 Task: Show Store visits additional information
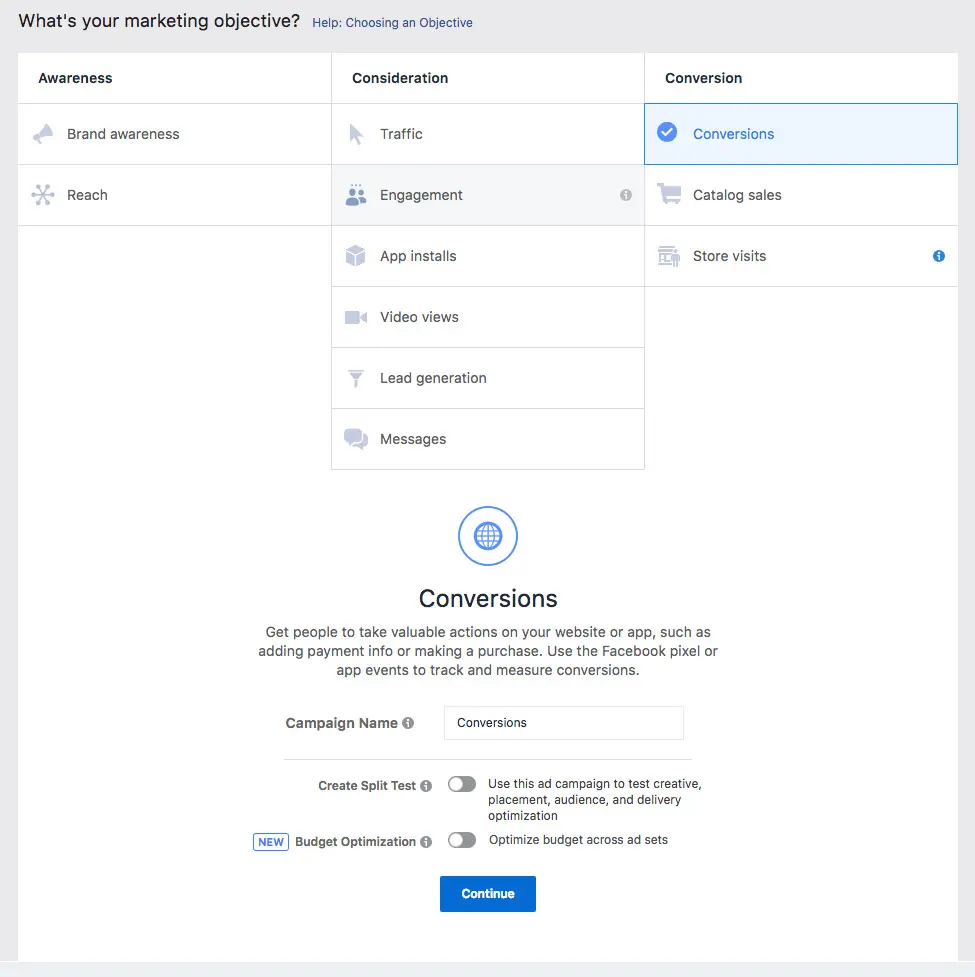click(938, 256)
